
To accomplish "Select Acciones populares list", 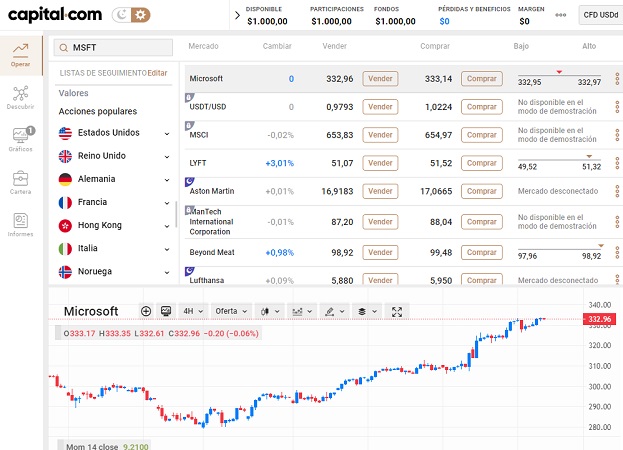I will pos(98,111).
